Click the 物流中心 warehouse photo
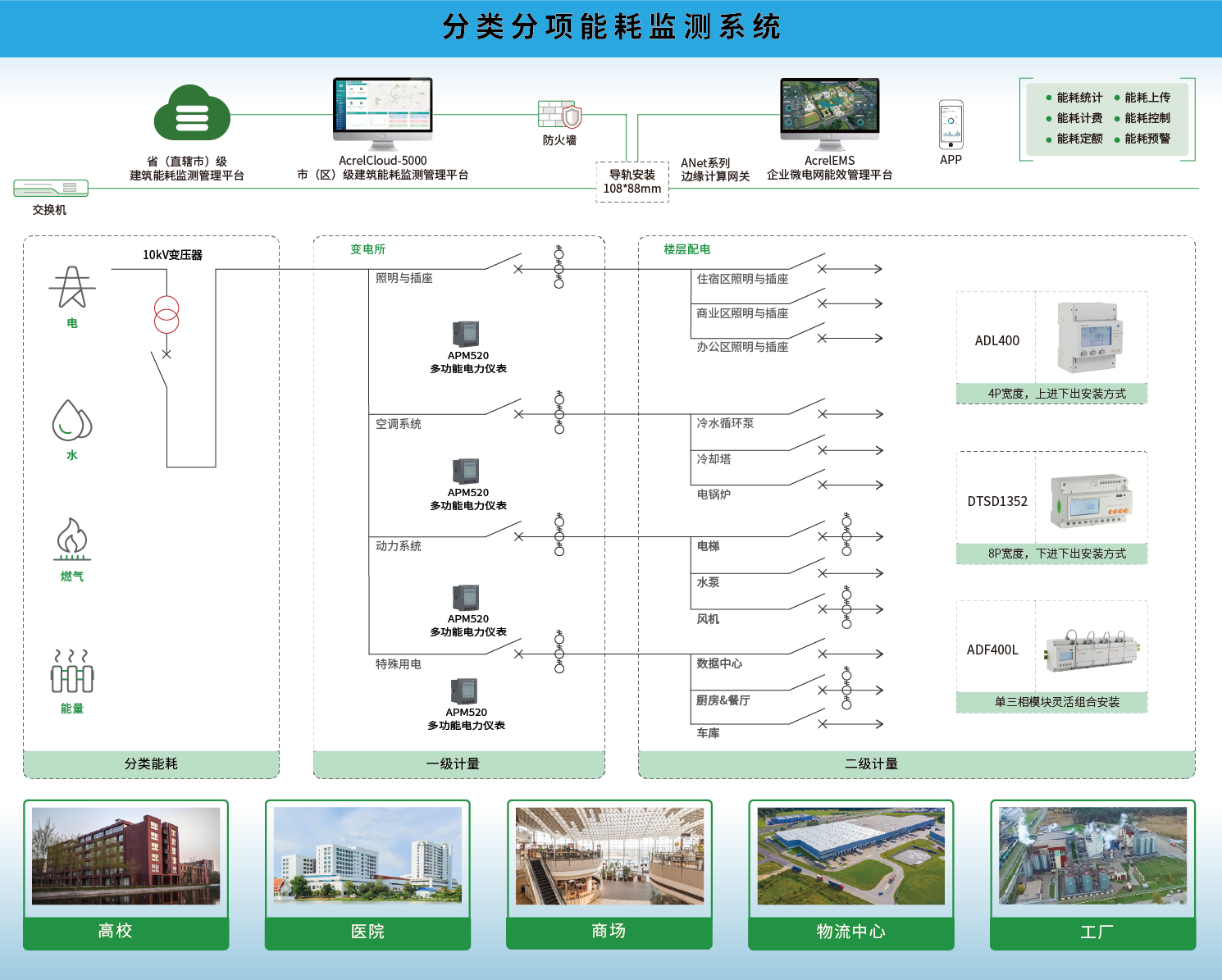The height and width of the screenshot is (980, 1222). click(851, 856)
